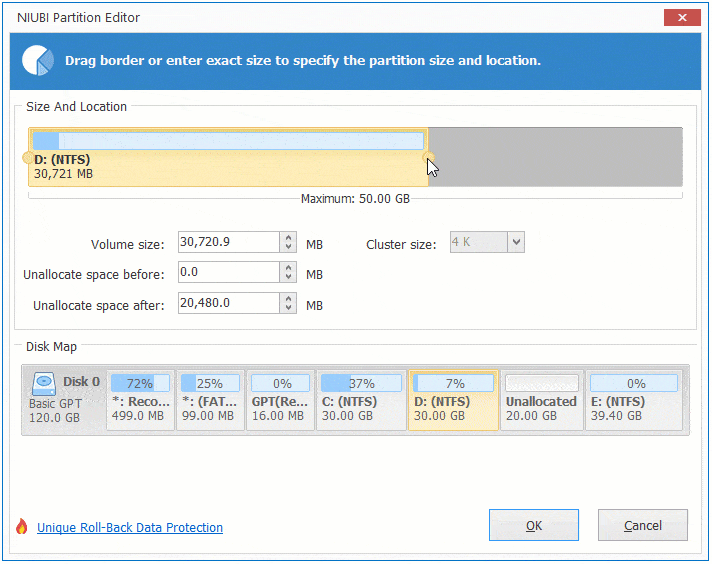
Task: Select the FAT 99.00 MB partition
Action: pyautogui.click(x=210, y=400)
